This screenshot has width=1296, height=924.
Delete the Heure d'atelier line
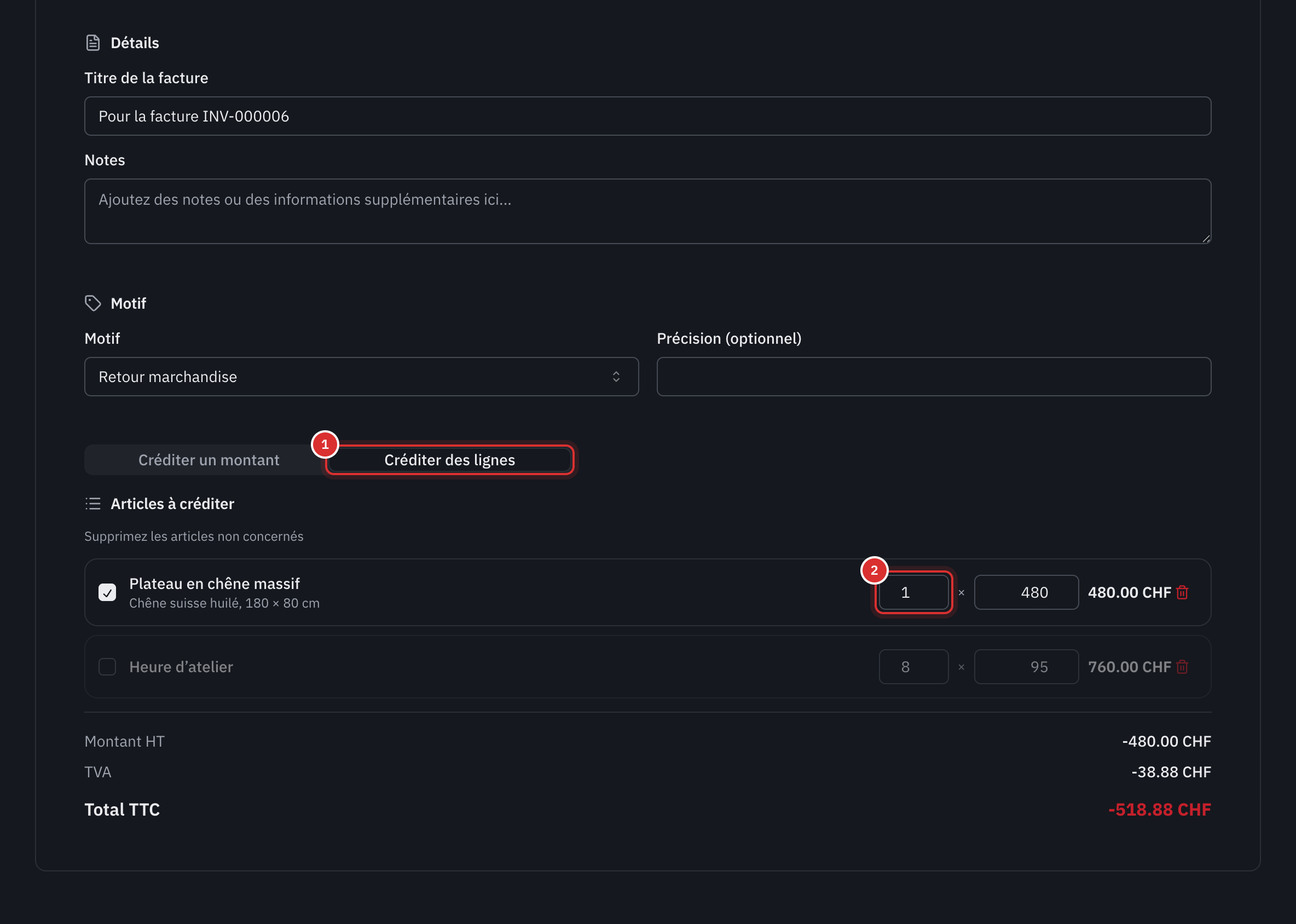tap(1182, 667)
